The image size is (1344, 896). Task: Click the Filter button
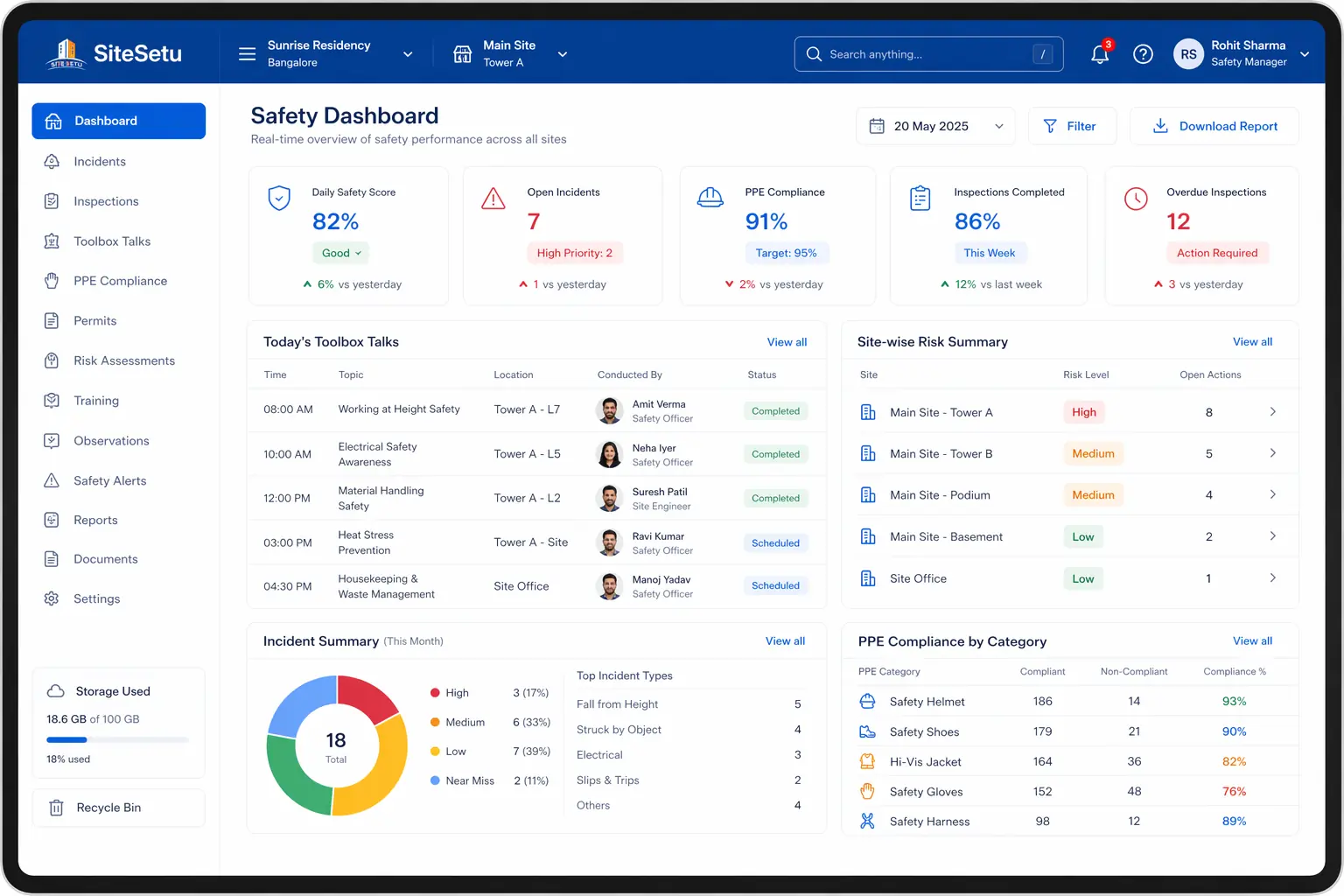(x=1072, y=126)
